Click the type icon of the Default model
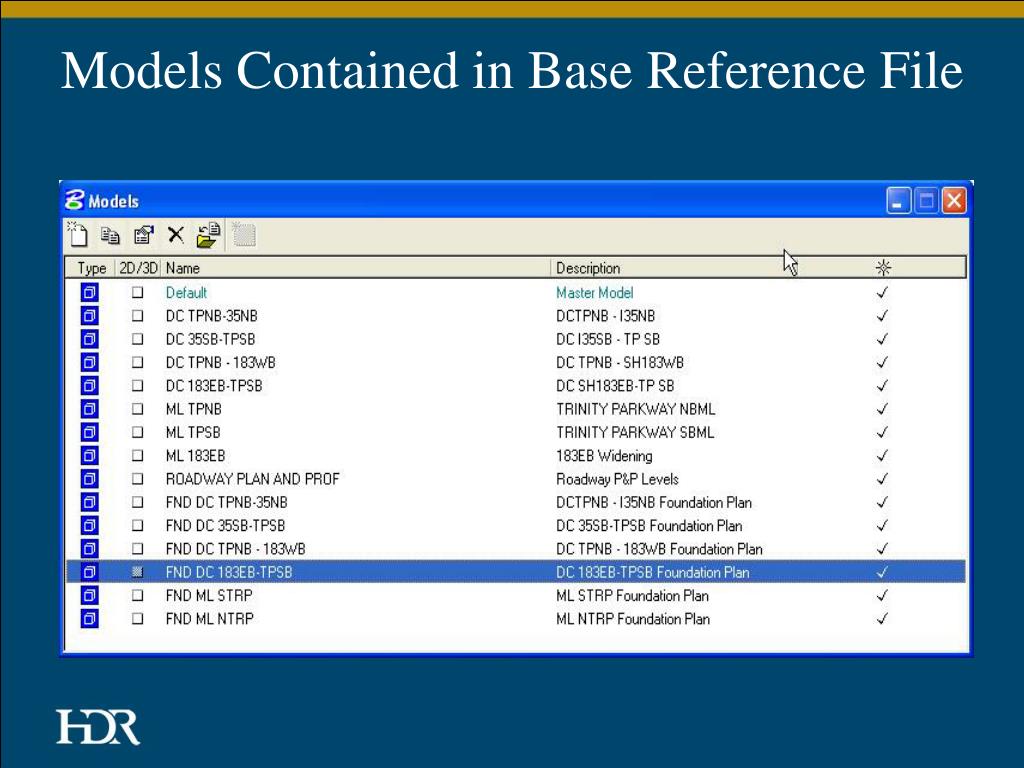1024x768 pixels. point(89,293)
